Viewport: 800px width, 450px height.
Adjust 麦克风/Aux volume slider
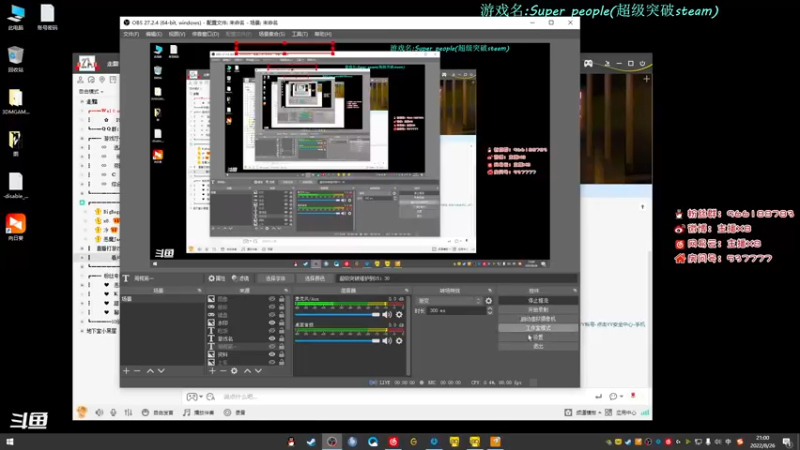(x=337, y=315)
